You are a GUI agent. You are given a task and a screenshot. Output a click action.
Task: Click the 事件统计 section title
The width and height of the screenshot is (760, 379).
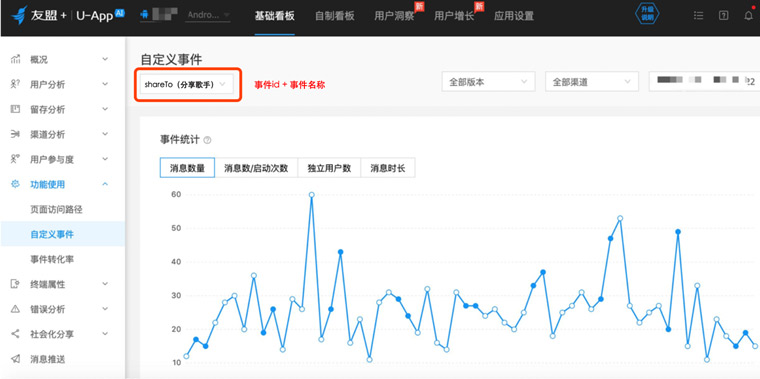pos(179,140)
